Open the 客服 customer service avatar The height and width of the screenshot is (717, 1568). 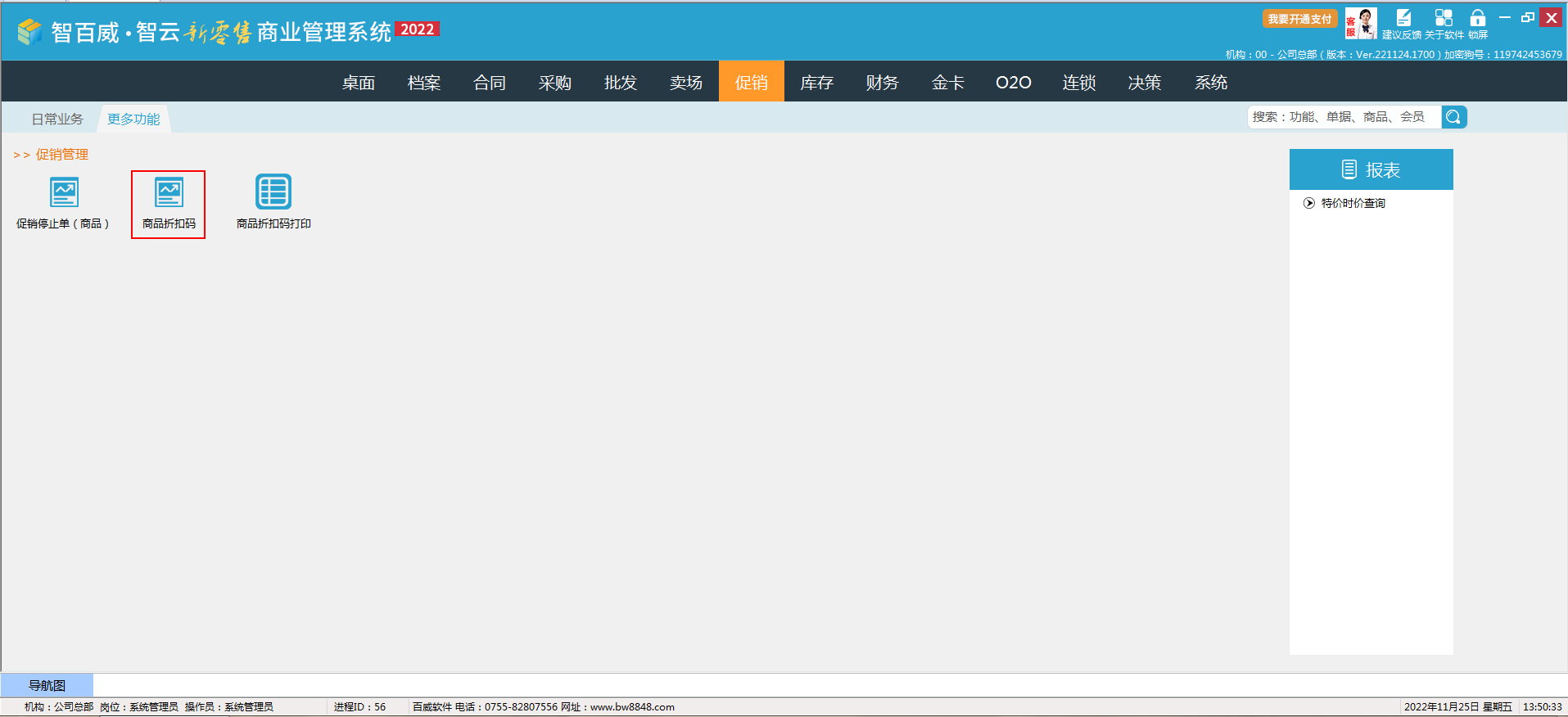coord(1361,24)
